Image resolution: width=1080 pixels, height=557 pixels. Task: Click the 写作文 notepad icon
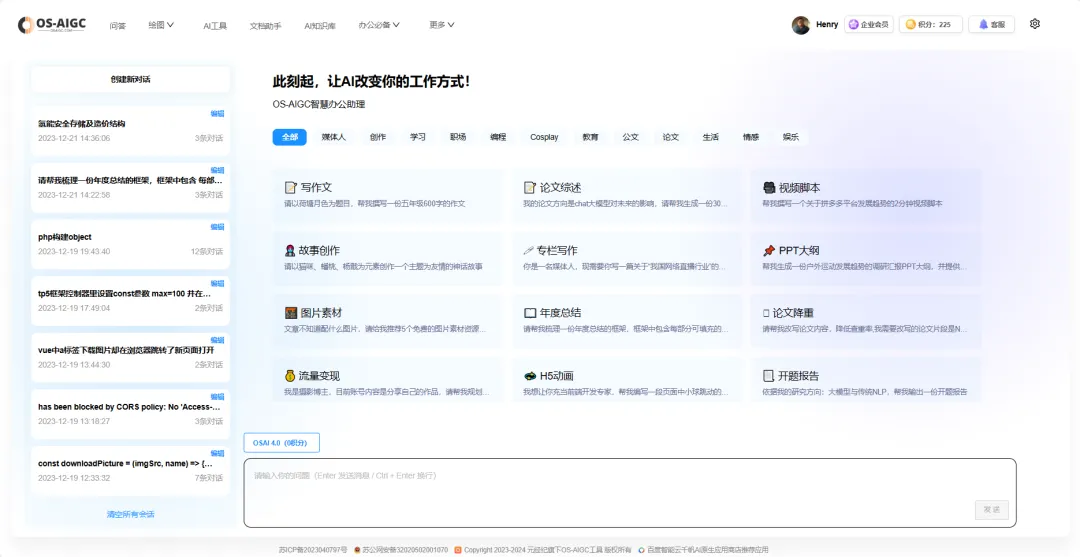pos(291,187)
